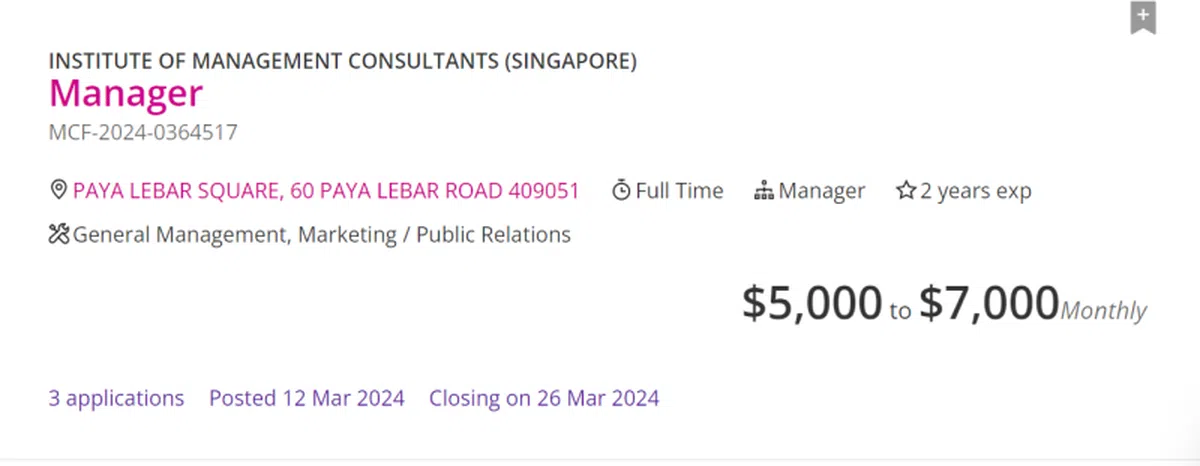Click the location pin icon
1200x466 pixels.
58,190
